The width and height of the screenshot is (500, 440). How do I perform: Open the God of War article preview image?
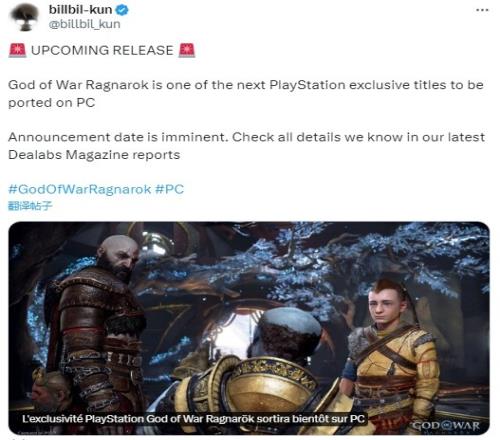[x=249, y=328]
